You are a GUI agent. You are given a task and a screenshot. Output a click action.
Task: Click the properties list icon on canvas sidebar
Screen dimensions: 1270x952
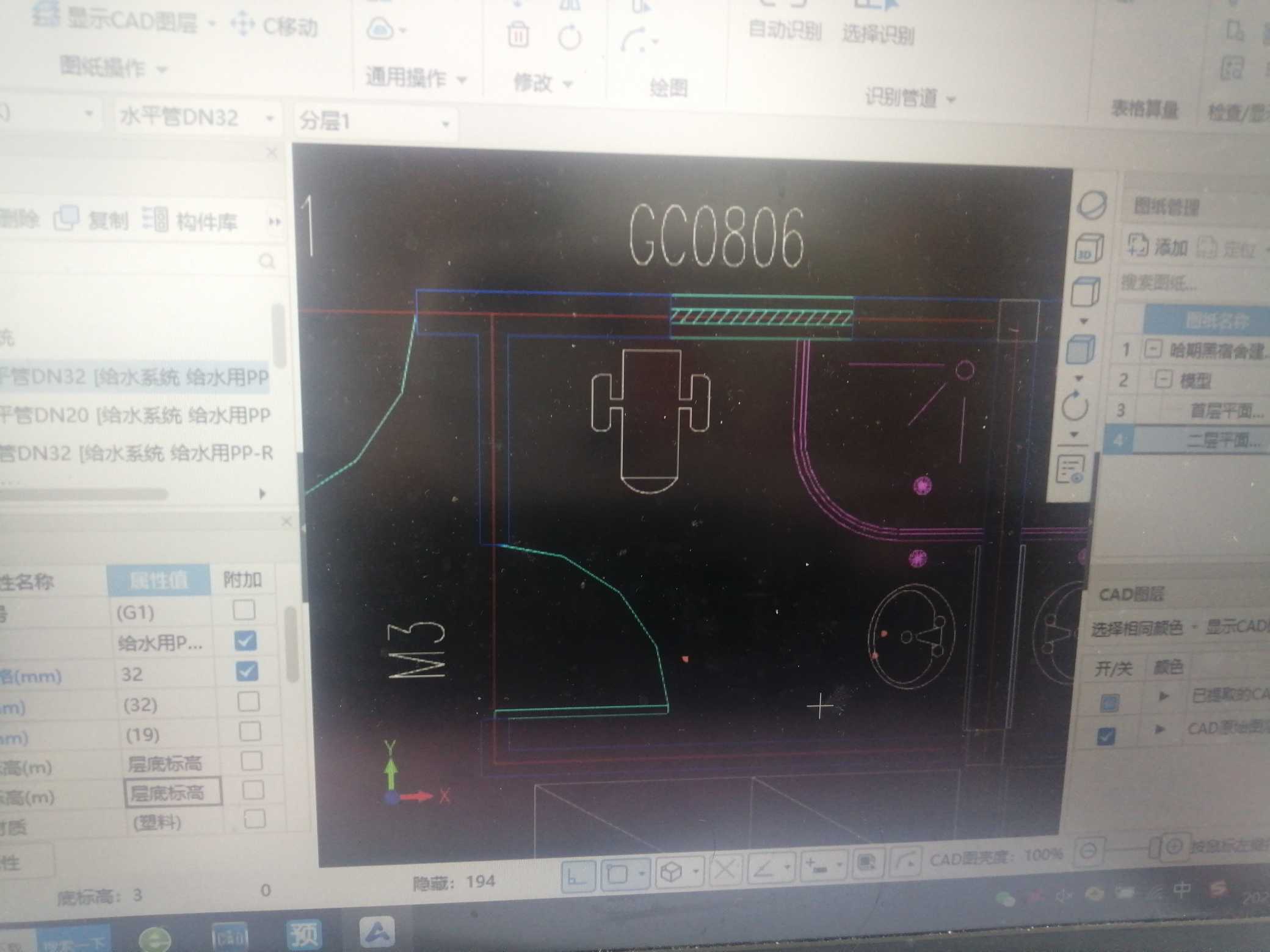1070,469
